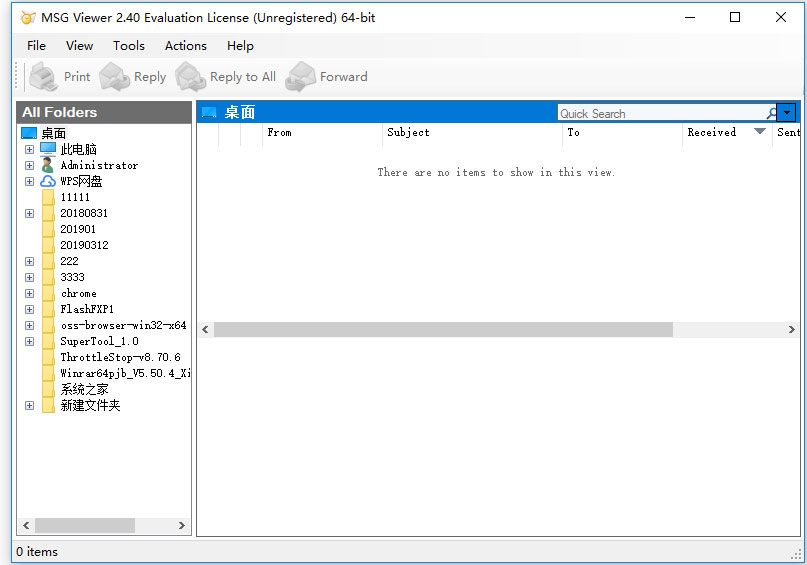Click the Forward toolbar icon
807x565 pixels.
[x=301, y=77]
